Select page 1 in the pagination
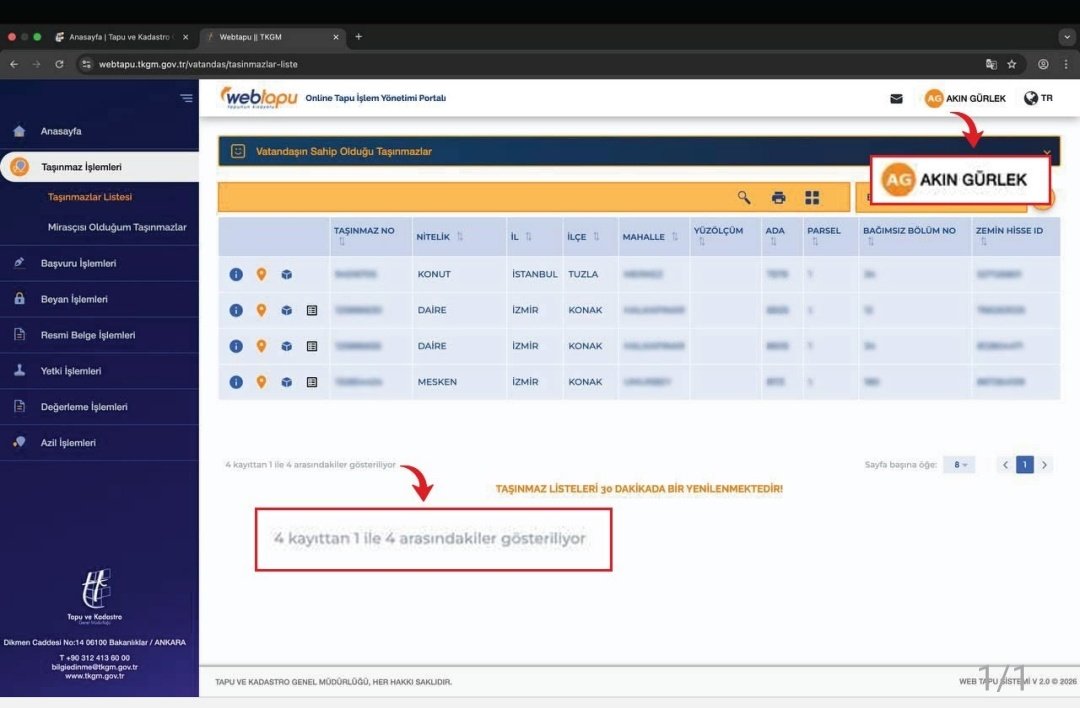1080x708 pixels. pos(1025,465)
